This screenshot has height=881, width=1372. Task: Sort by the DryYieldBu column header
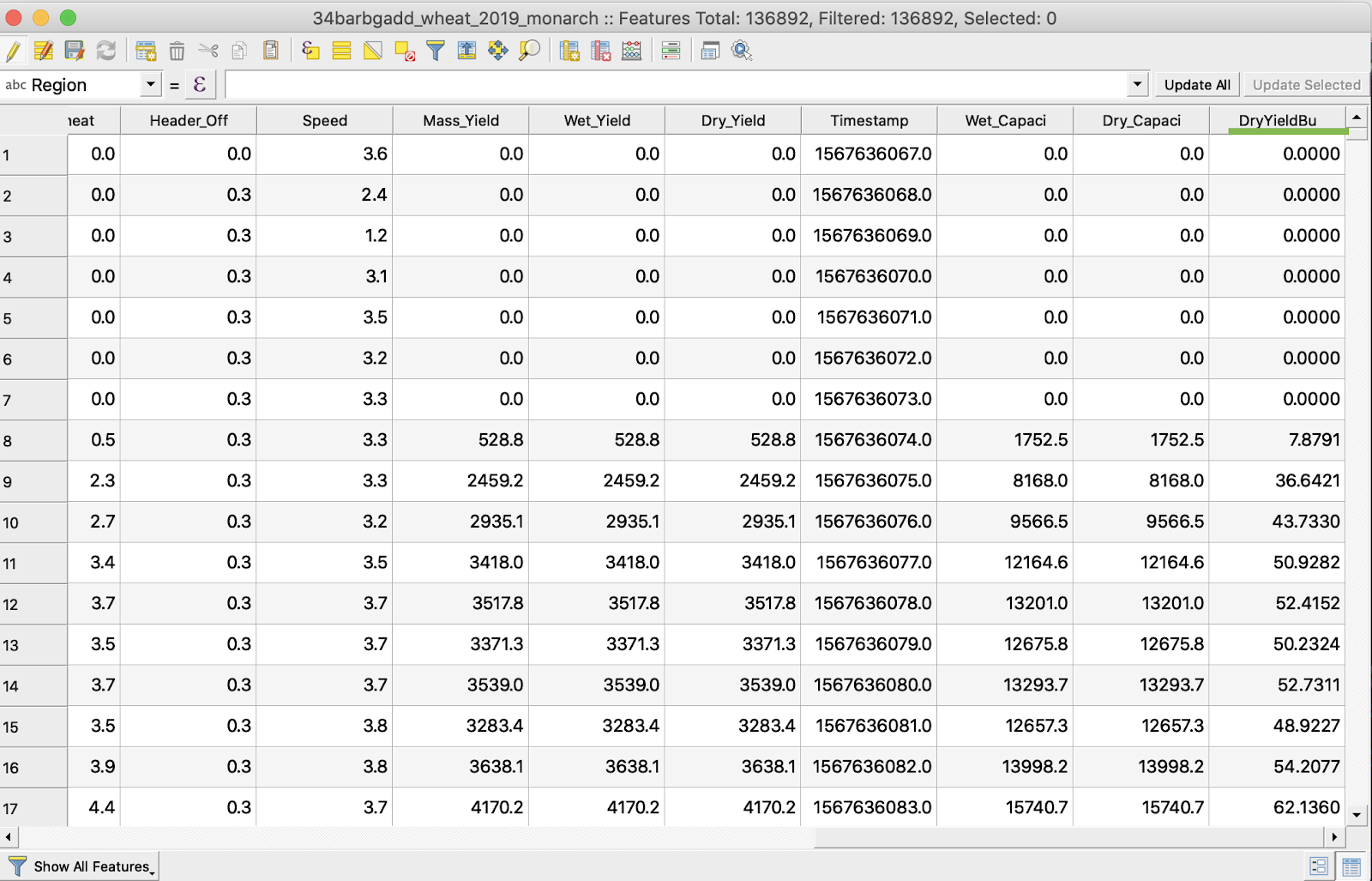pyautogui.click(x=1278, y=120)
